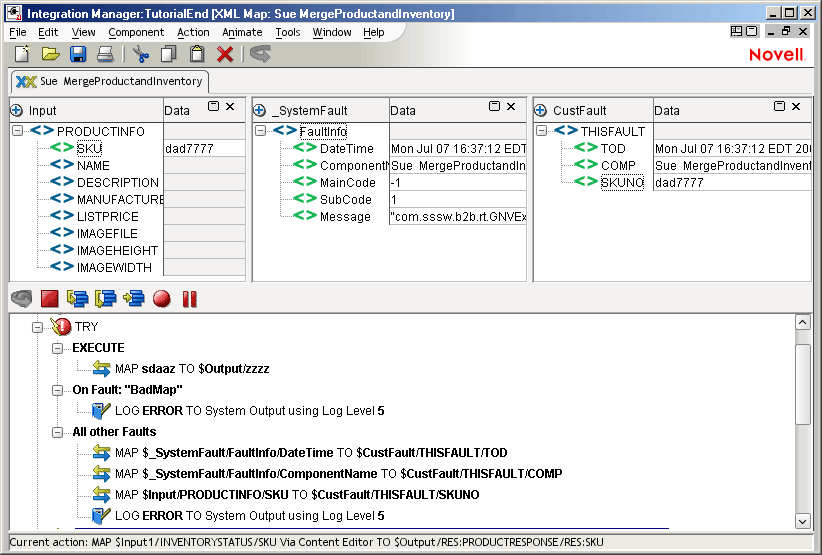Open the Animate menu
The height and width of the screenshot is (555, 822).
241,32
